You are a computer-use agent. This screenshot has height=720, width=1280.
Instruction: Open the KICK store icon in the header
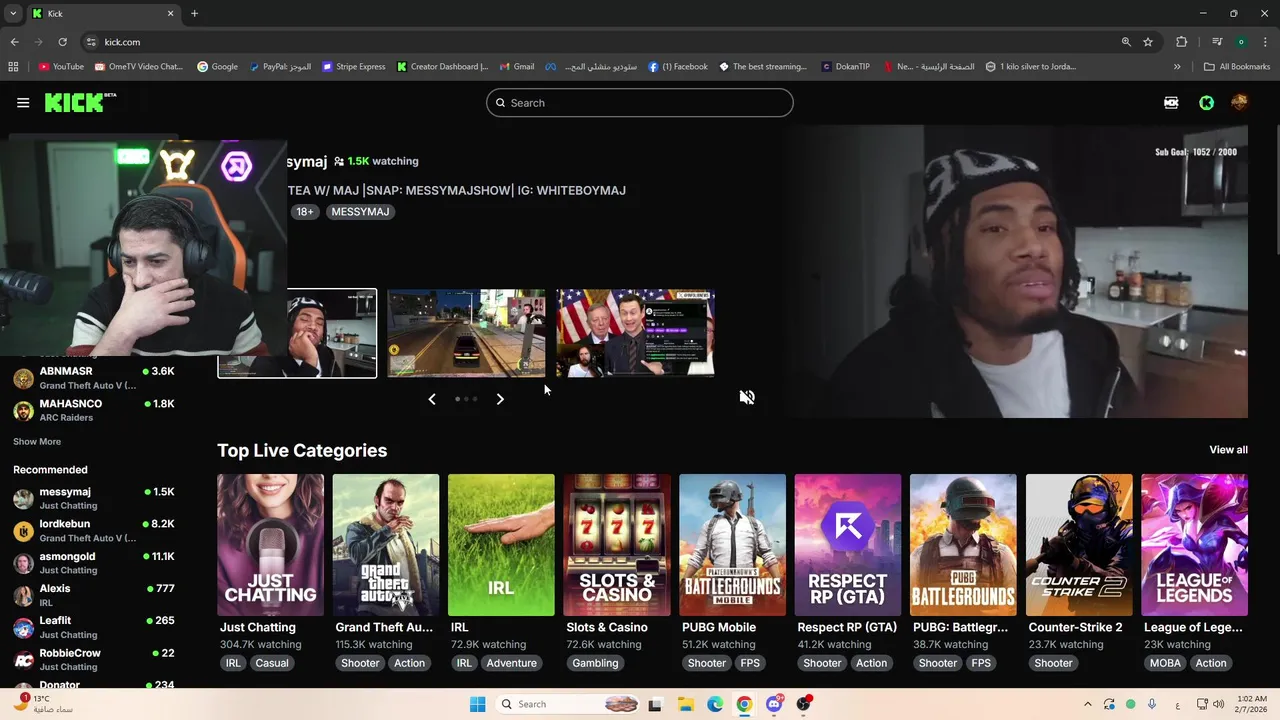(x=1171, y=103)
